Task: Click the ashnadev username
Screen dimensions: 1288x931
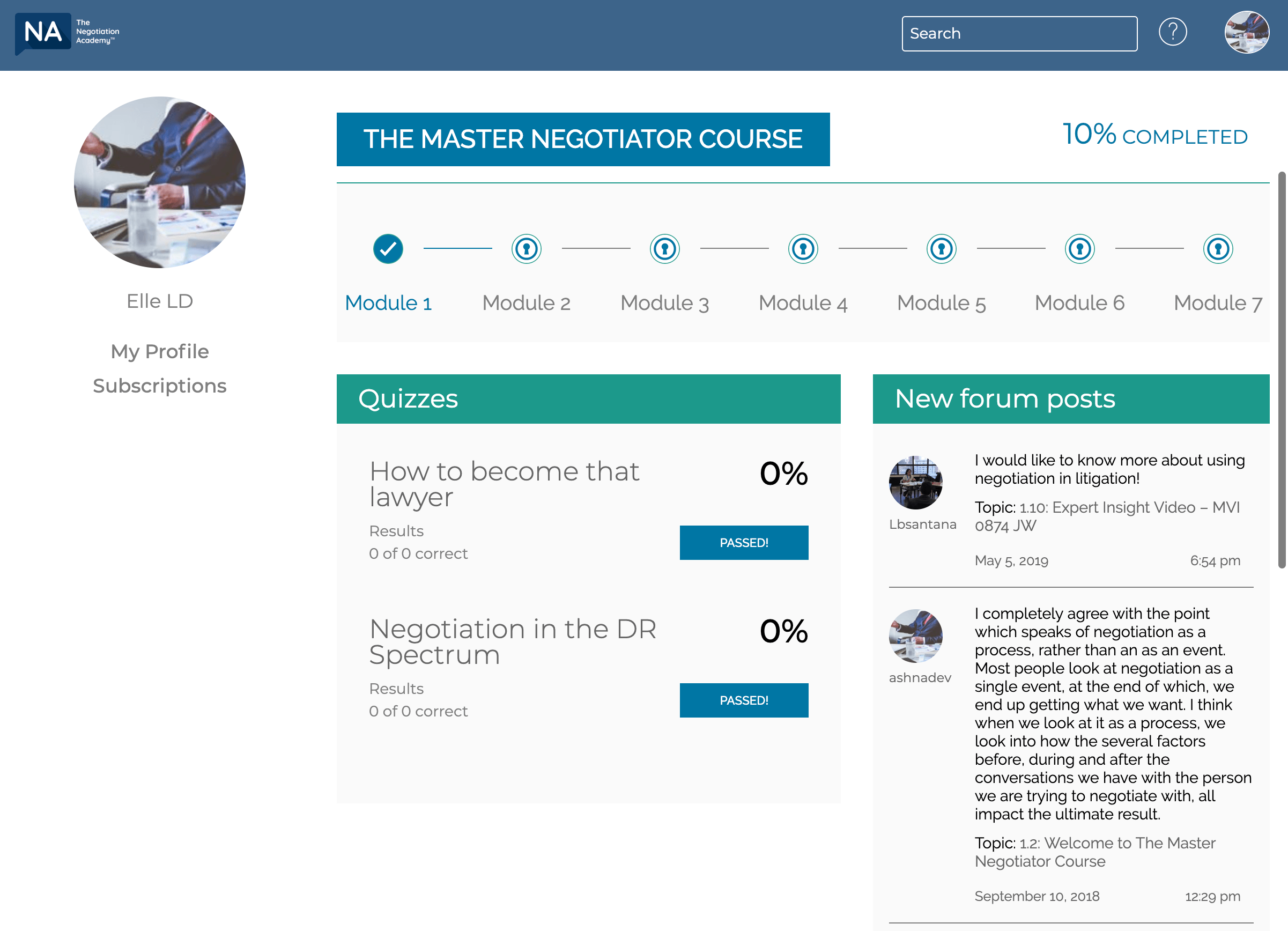Action: click(920, 678)
